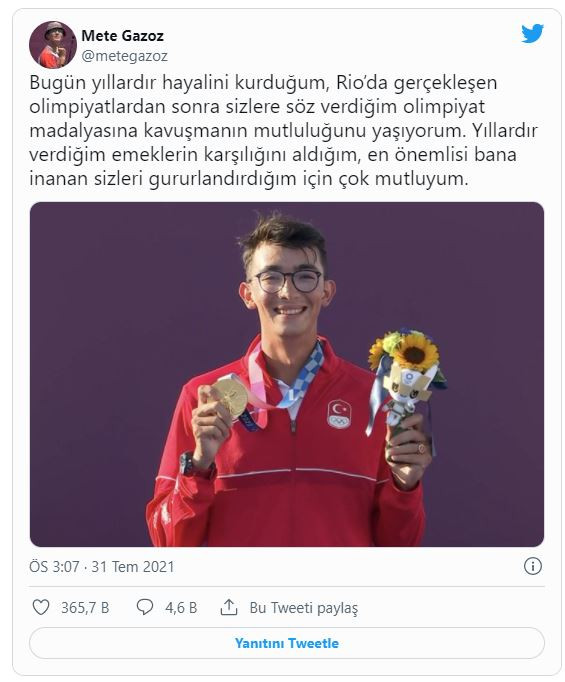The width and height of the screenshot is (565, 682).
Task: Open the tweet timestamp 31 Tem 2021
Action: point(133,567)
